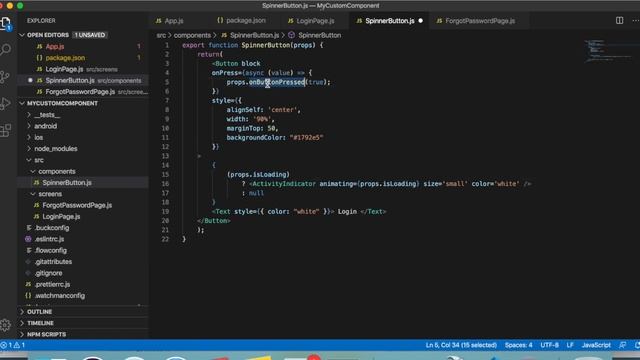640x360 pixels.
Task: Change end of line sequence LF
Action: click(570, 345)
